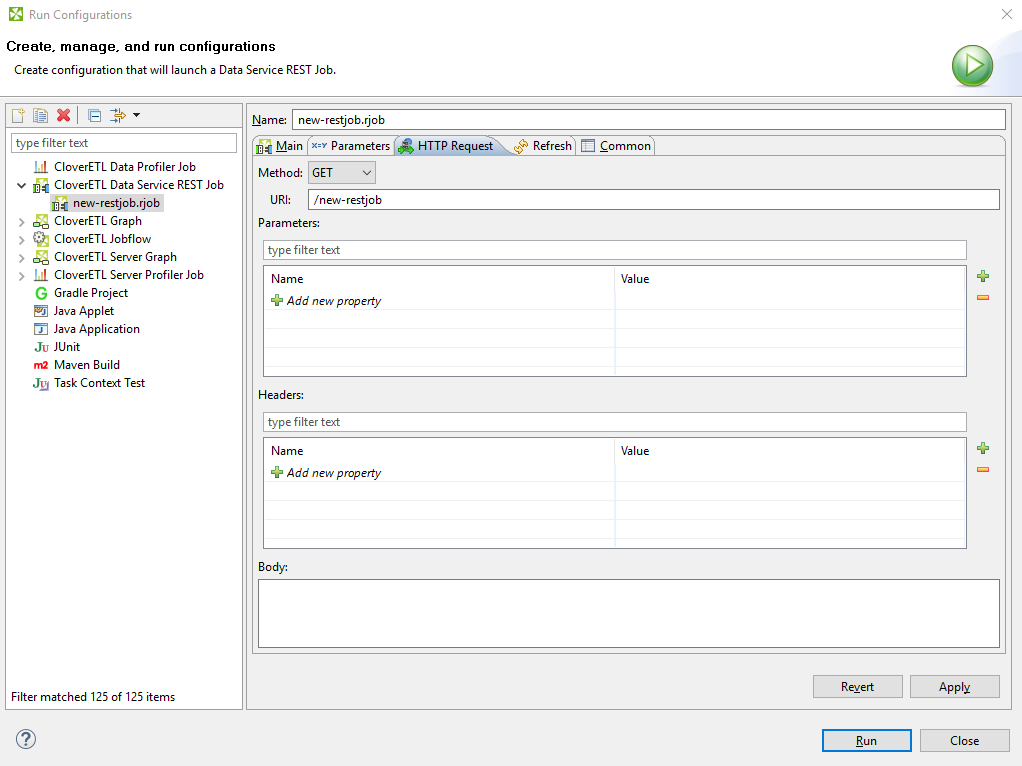Click the Close button

(x=964, y=741)
